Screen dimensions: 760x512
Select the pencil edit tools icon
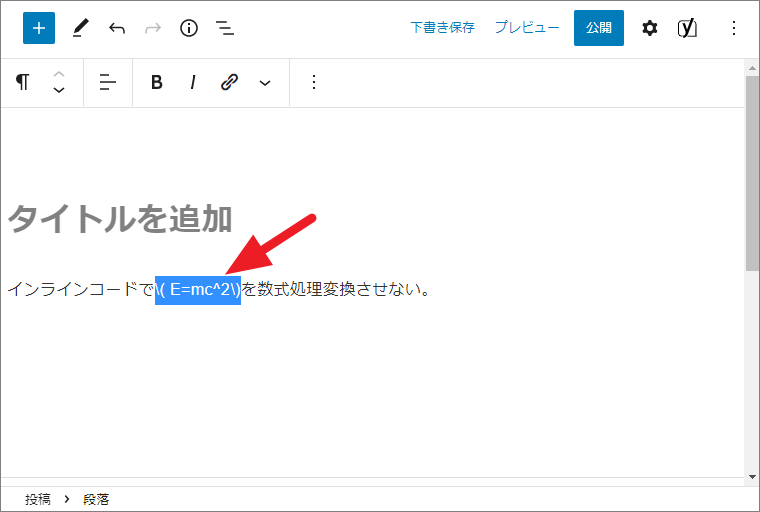tap(81, 28)
